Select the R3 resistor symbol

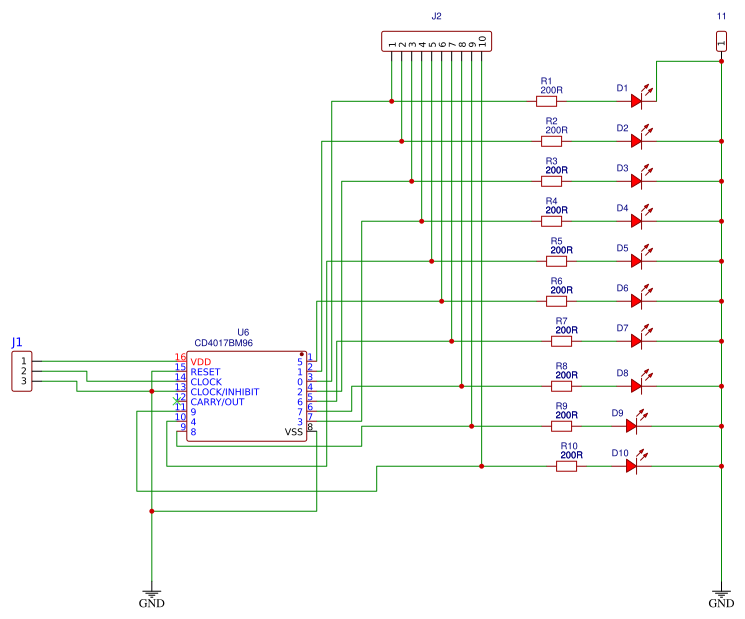click(552, 181)
